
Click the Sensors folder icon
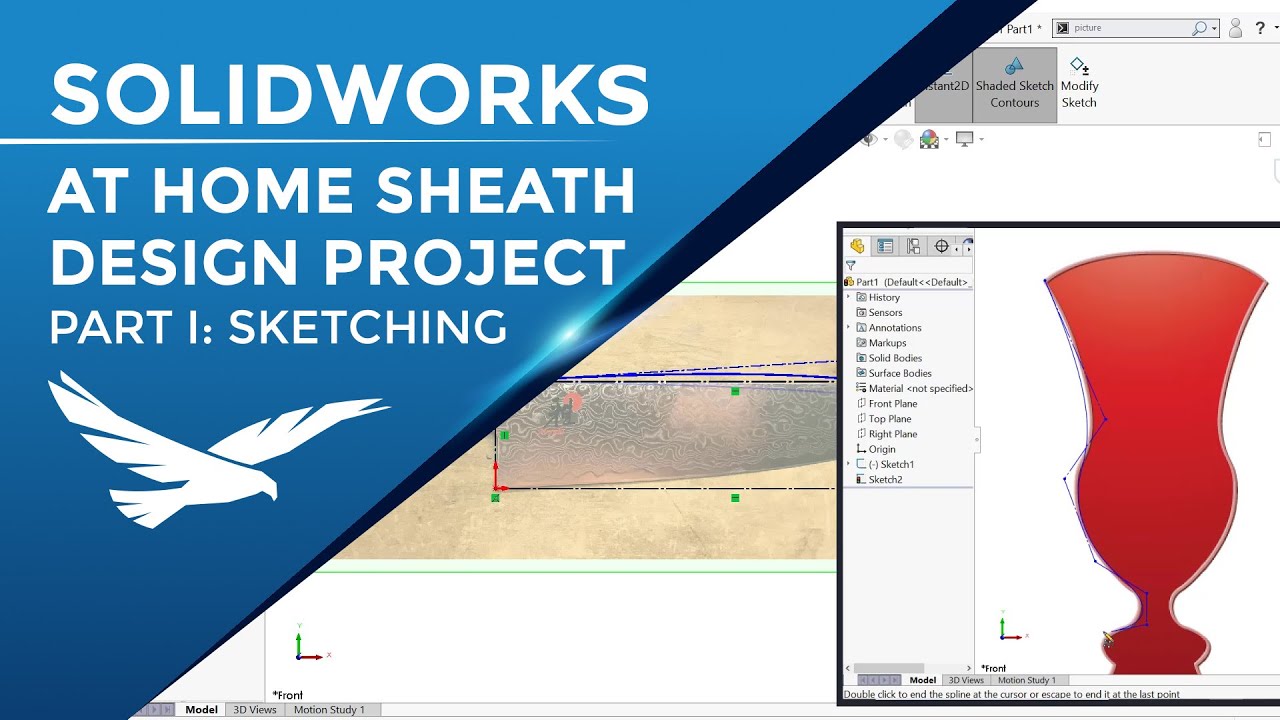pyautogui.click(x=861, y=312)
